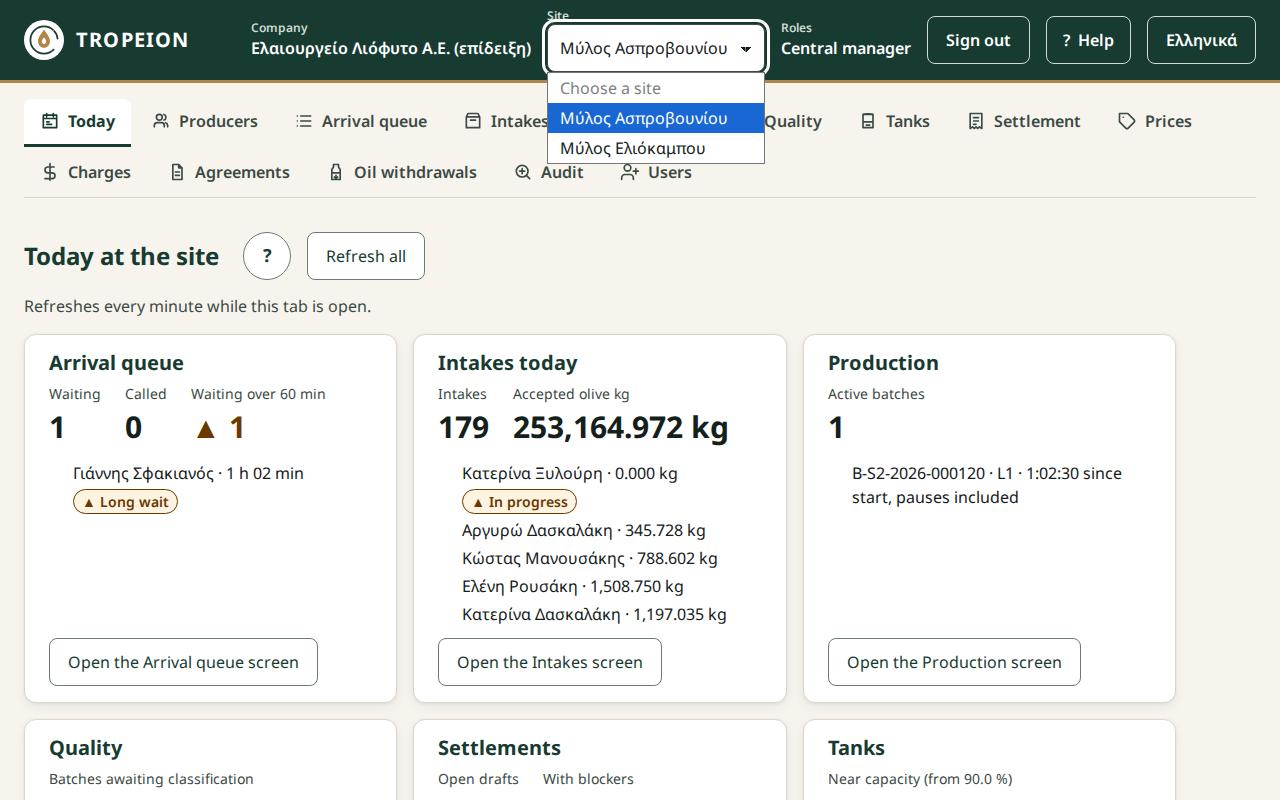Screen dimensions: 1280x800
Task: Click the Refresh all button
Action: tap(366, 256)
